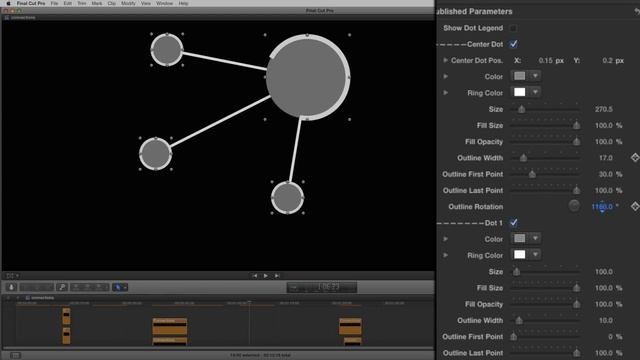Screen dimensions: 640x360
Task: Expand Dot 1 Color disclosure triangle
Action: click(445, 239)
